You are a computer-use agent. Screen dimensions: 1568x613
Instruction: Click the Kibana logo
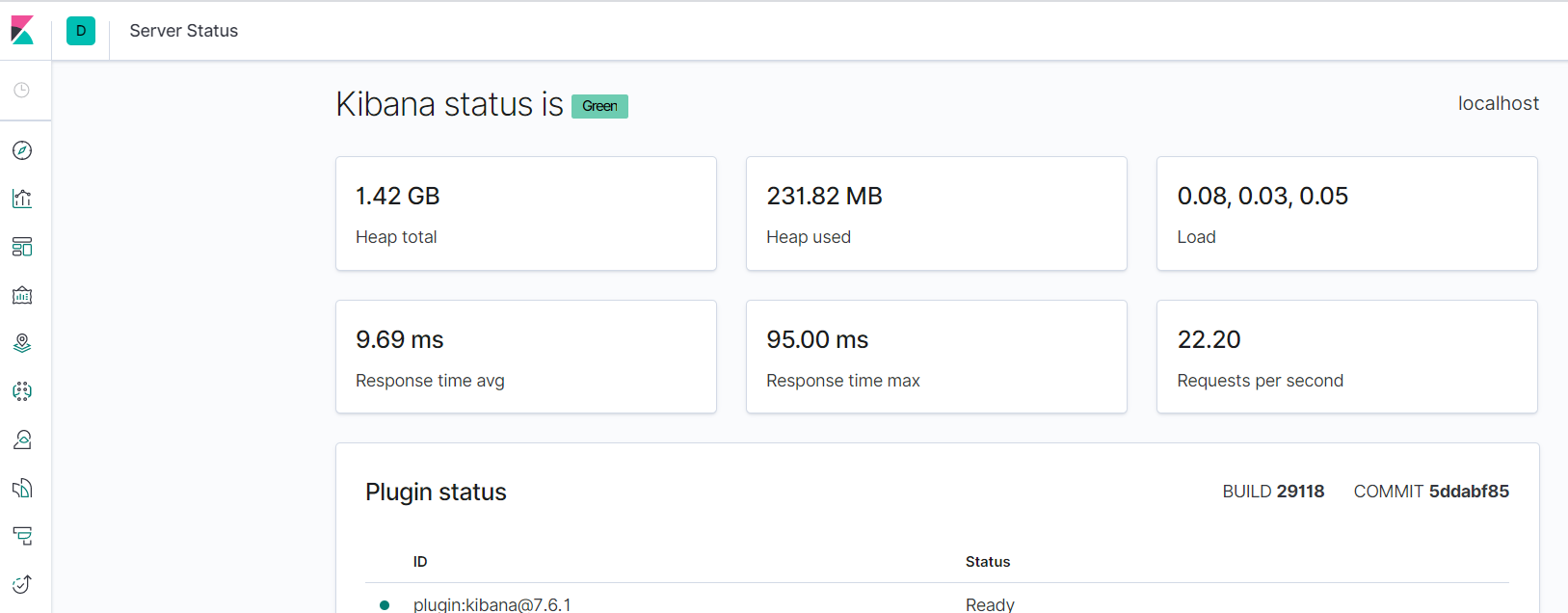22,31
